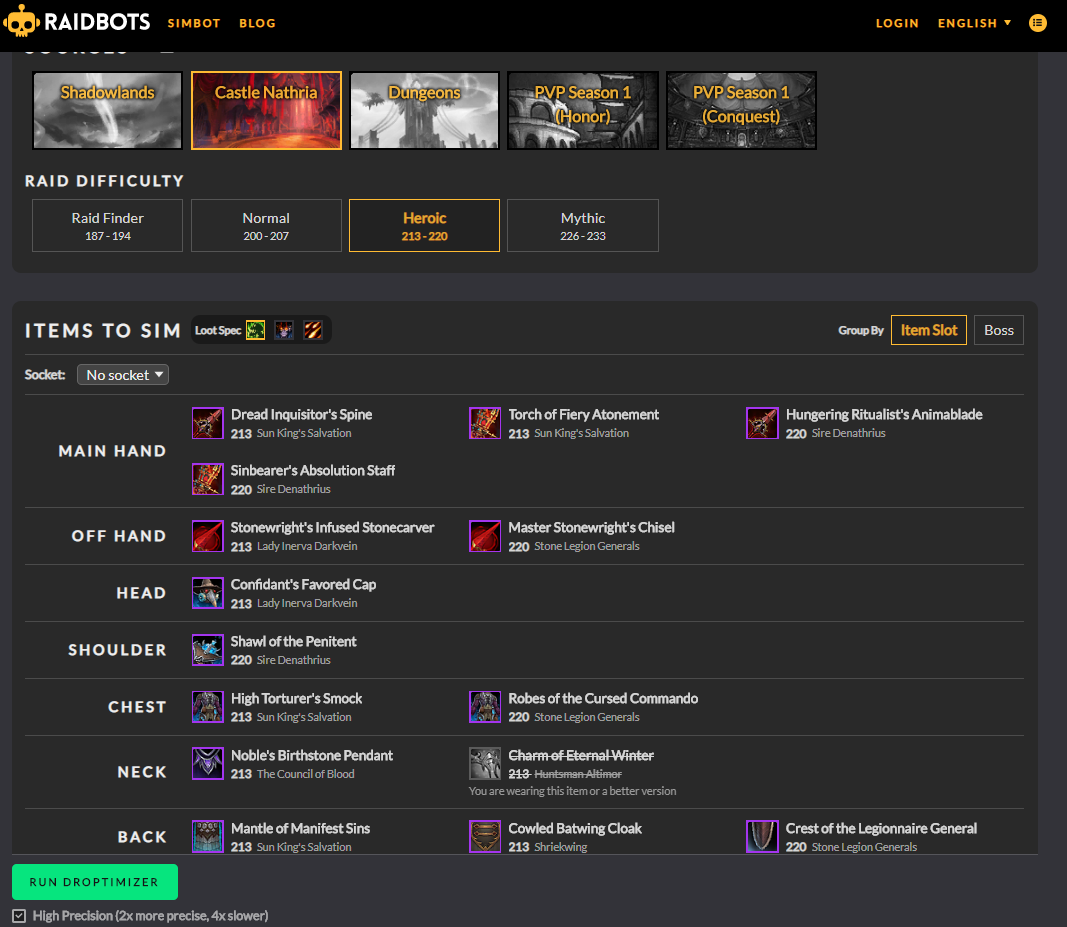1067x927 pixels.
Task: Click the RAIDBOTS wordmark text
Action: pyautogui.click(x=97, y=22)
